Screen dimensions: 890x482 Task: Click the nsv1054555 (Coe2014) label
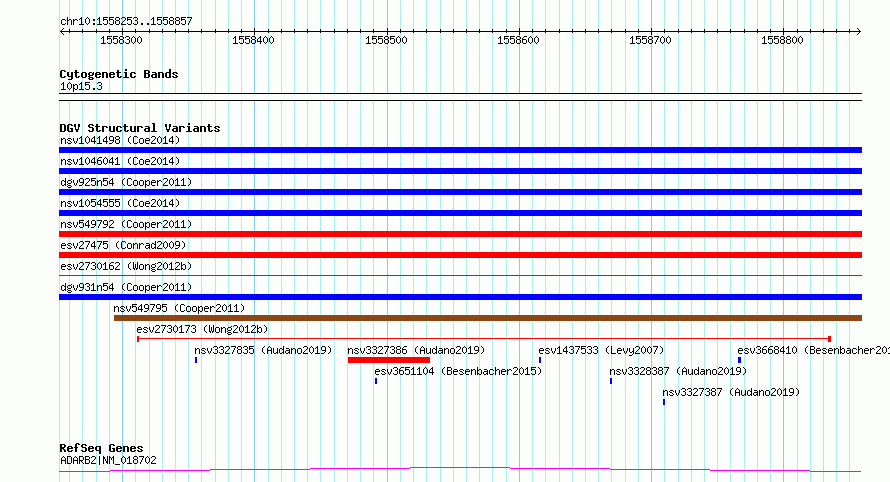click(x=120, y=203)
